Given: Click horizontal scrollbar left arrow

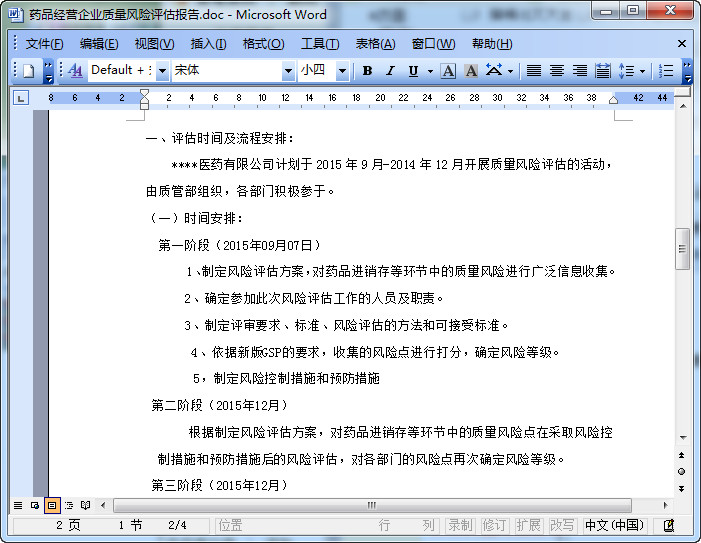Looking at the screenshot, I should tap(103, 505).
